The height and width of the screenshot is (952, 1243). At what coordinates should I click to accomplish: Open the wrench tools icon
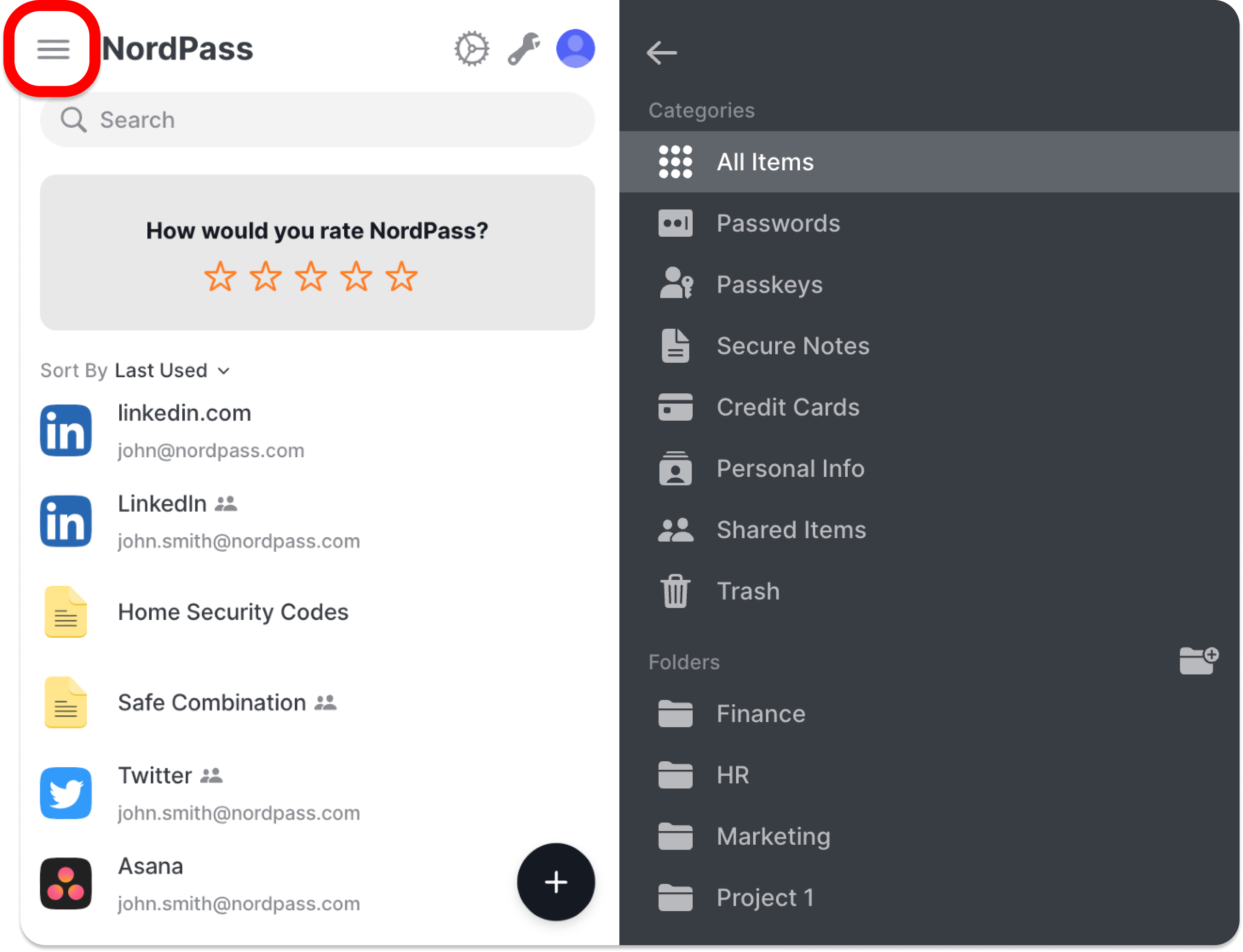click(523, 49)
